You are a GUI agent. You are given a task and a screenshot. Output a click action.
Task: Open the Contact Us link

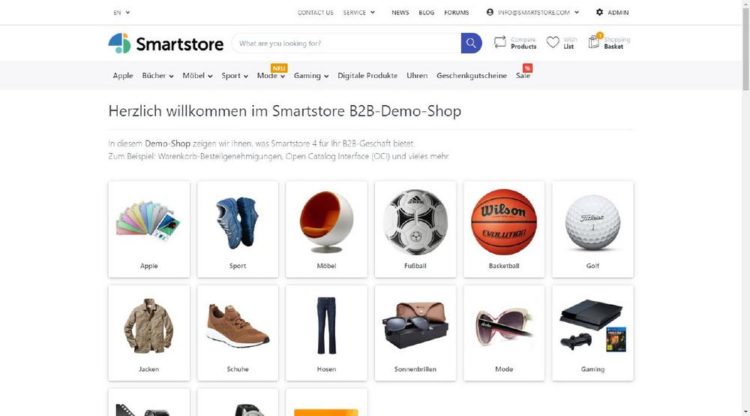pyautogui.click(x=315, y=12)
